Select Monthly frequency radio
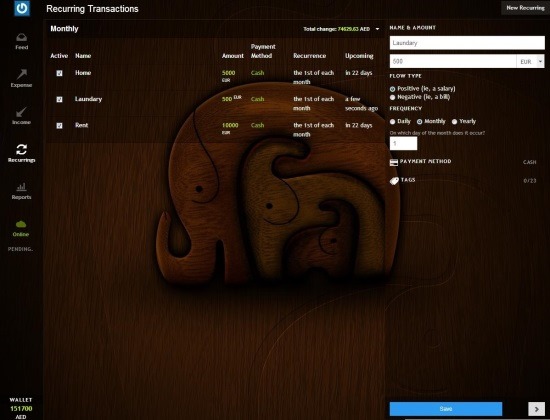Screen dimensions: 550x420 tap(420, 122)
